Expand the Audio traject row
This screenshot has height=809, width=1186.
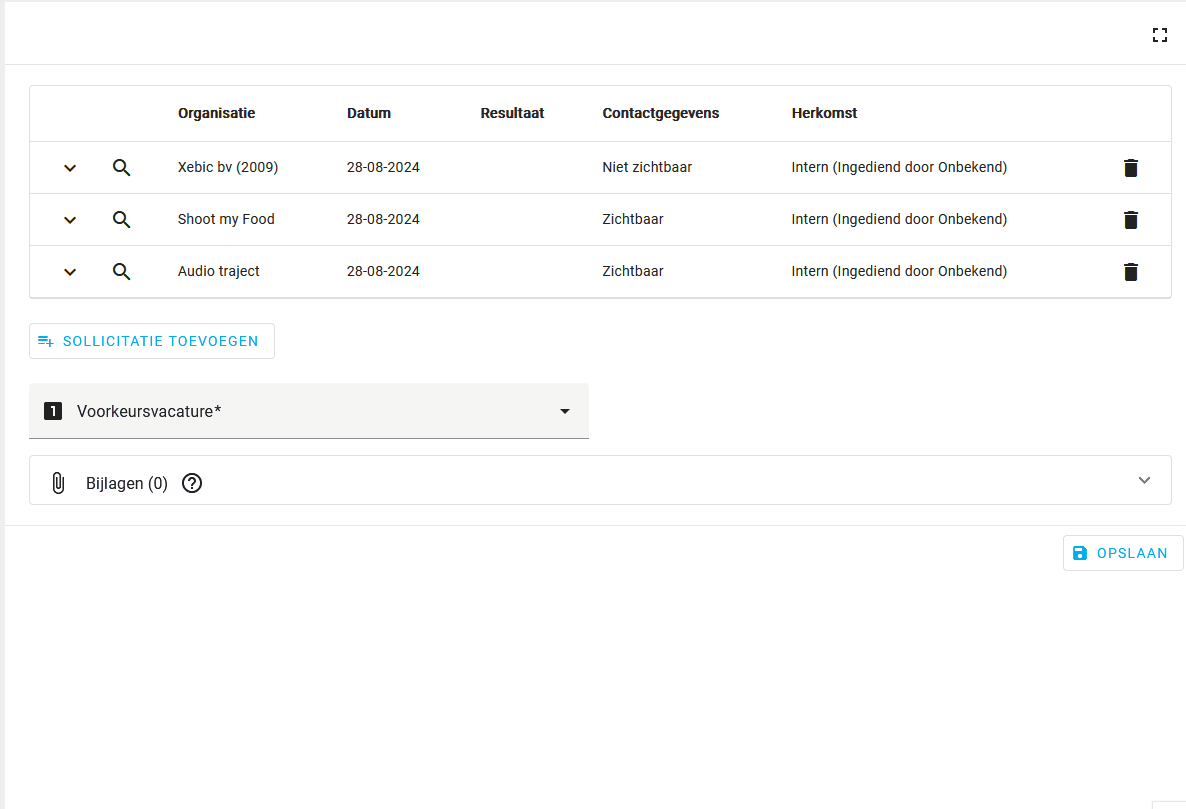point(69,271)
